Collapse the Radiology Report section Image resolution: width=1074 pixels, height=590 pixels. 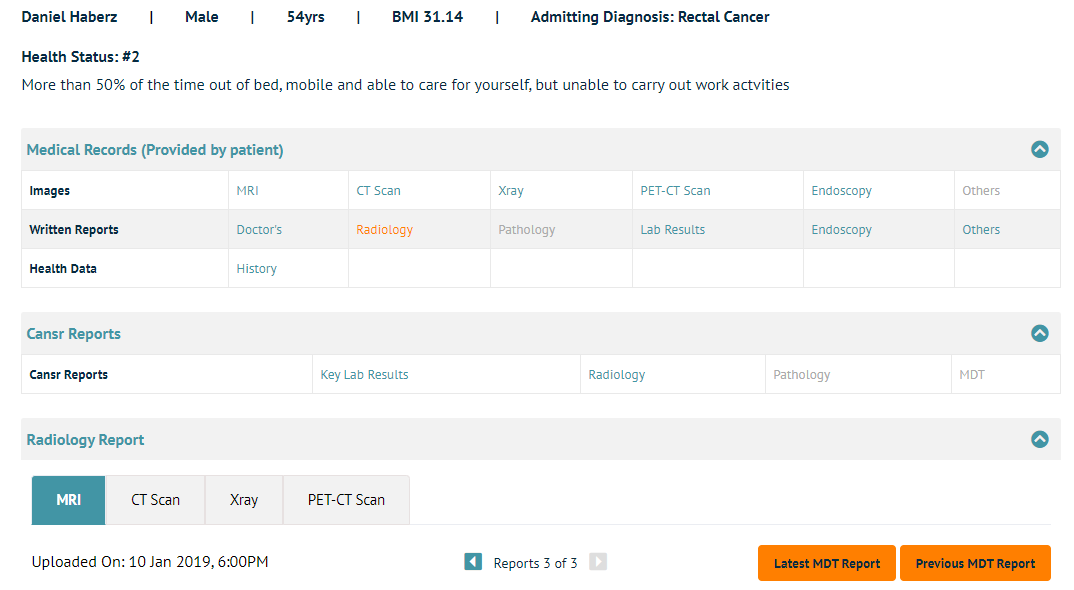[1039, 439]
